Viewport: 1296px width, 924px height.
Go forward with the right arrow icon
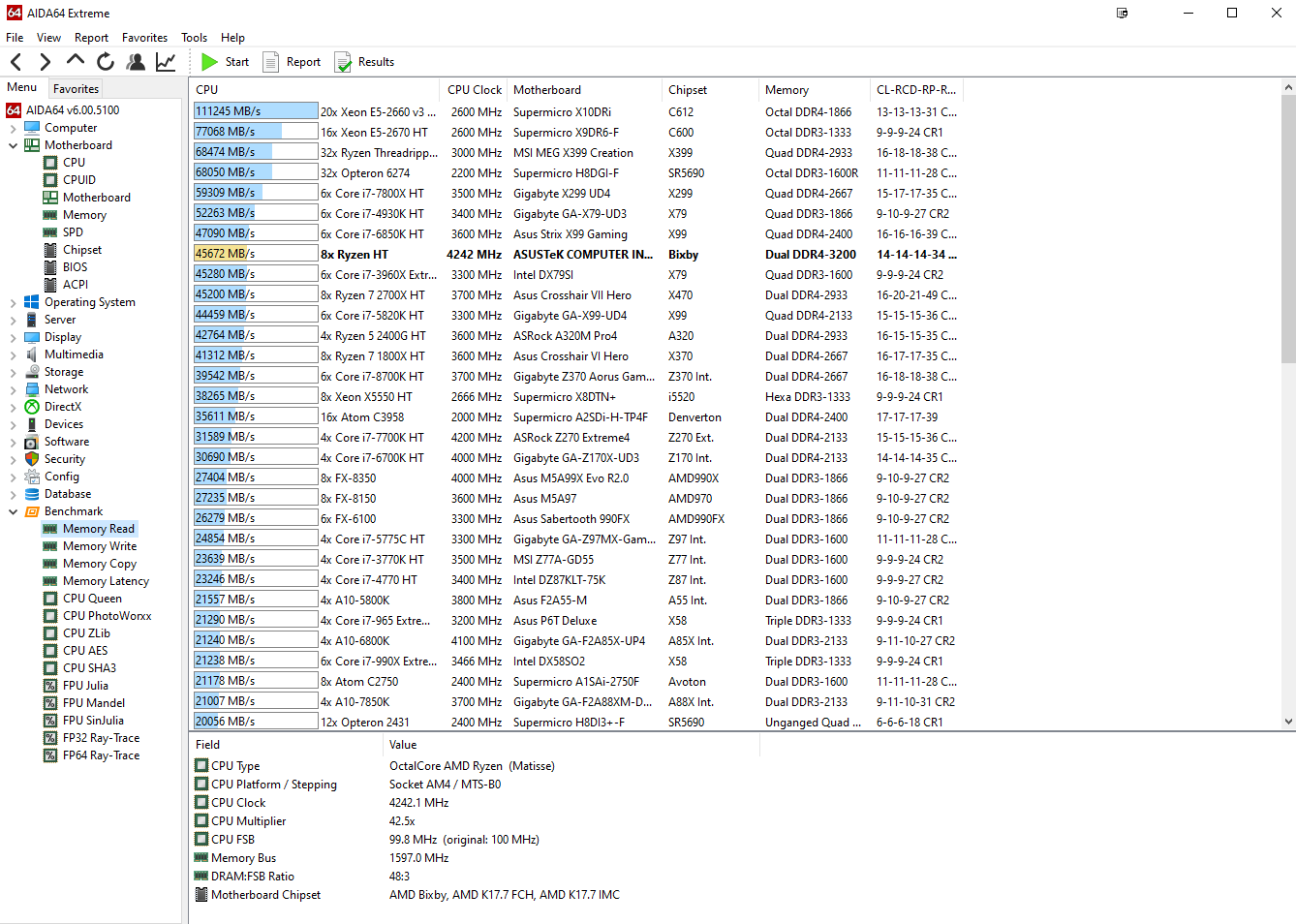pyautogui.click(x=46, y=62)
